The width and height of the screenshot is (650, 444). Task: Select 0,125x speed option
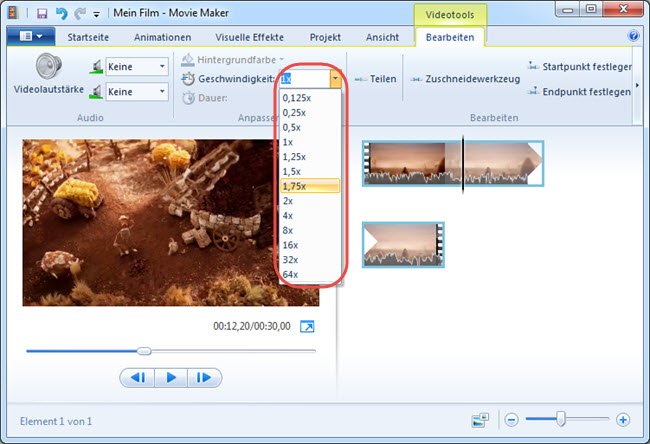click(310, 98)
